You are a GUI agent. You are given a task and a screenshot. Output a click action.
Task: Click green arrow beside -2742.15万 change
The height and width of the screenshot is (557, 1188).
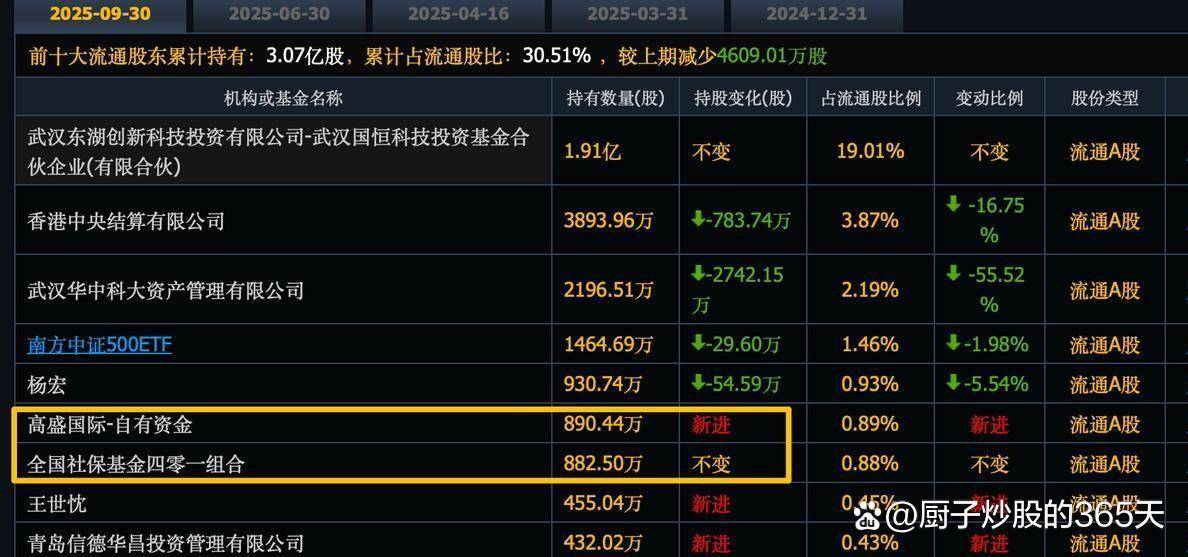point(698,274)
